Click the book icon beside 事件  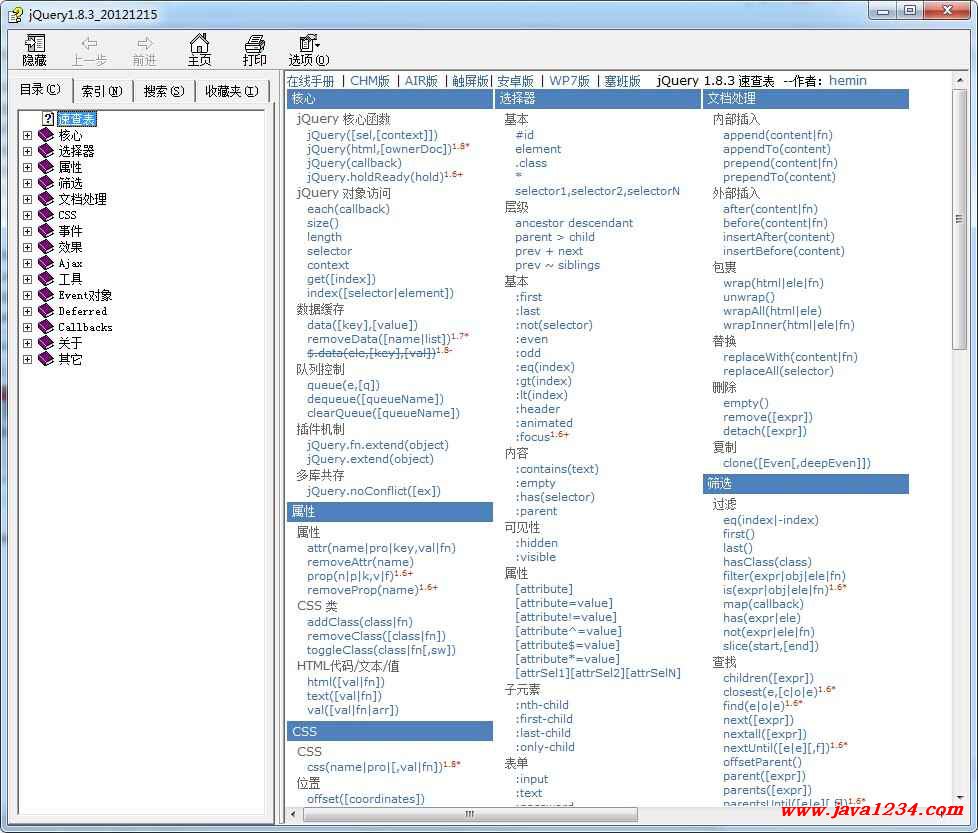46,231
